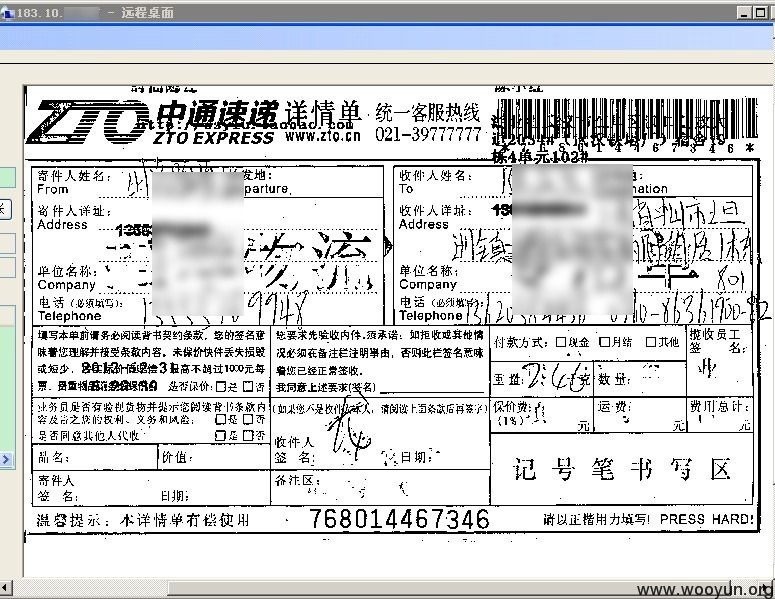Tick the printed 月结 payment box
Image resolution: width=775 pixels, height=599 pixels.
(x=603, y=342)
